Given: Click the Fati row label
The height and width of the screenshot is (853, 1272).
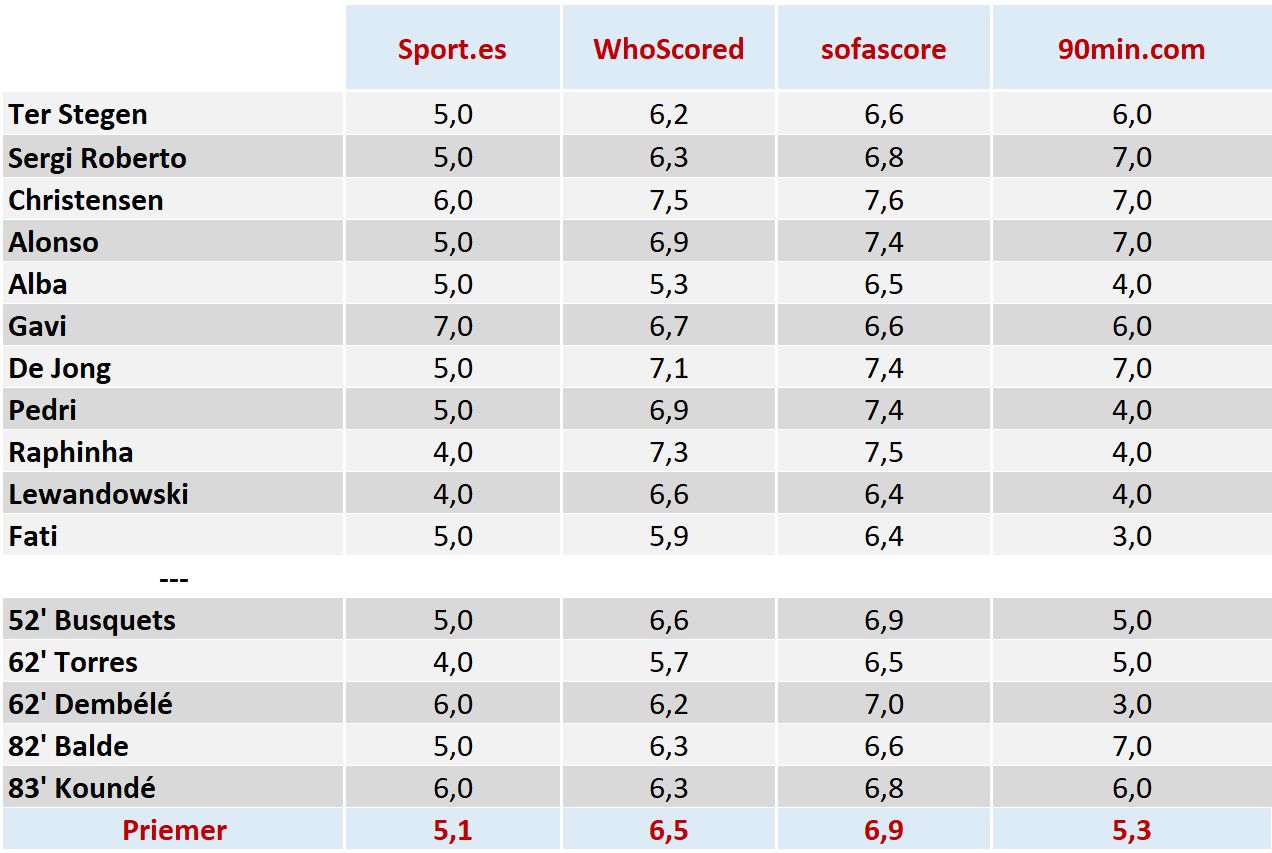Looking at the screenshot, I should [33, 536].
